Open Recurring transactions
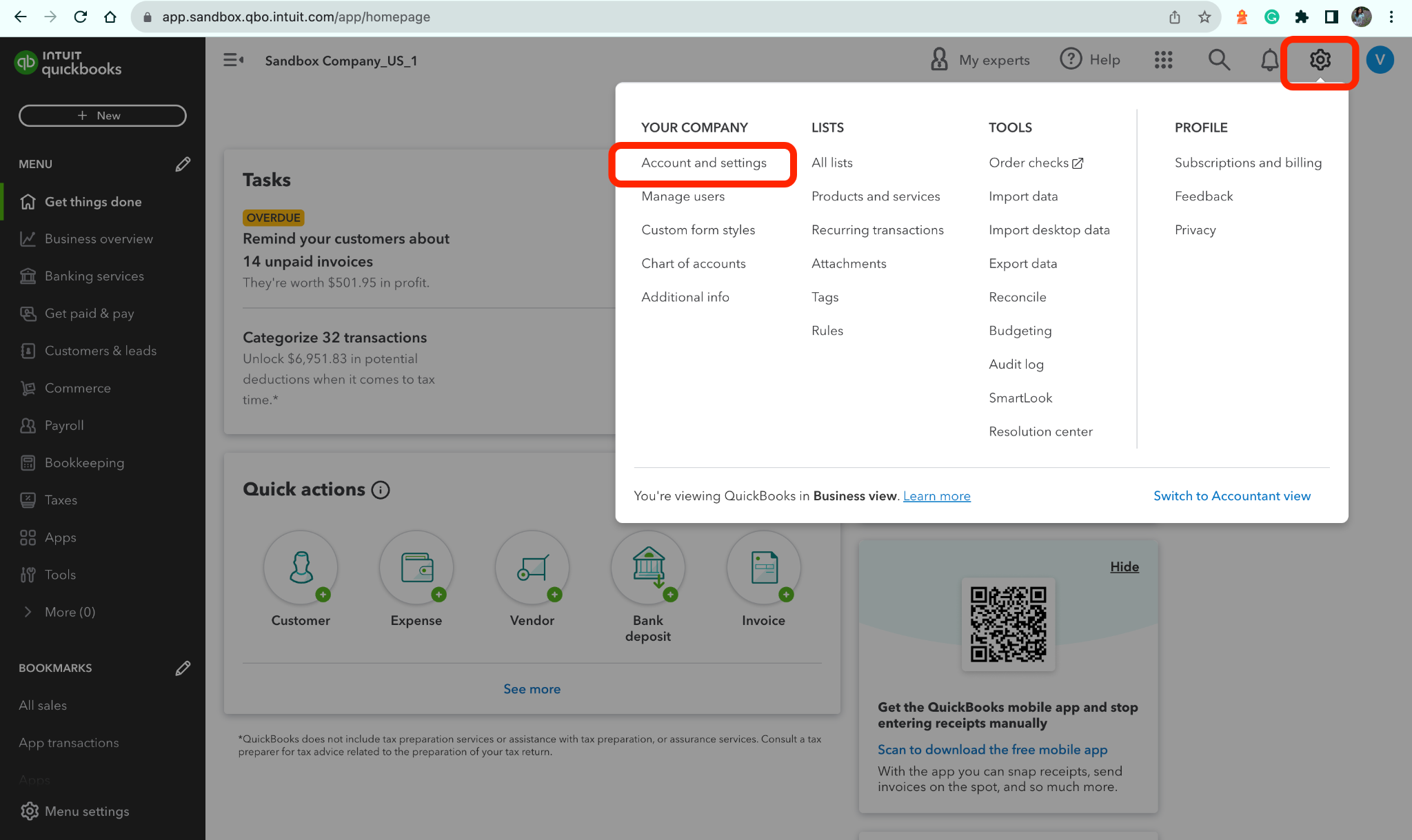The height and width of the screenshot is (840, 1412). 878,230
